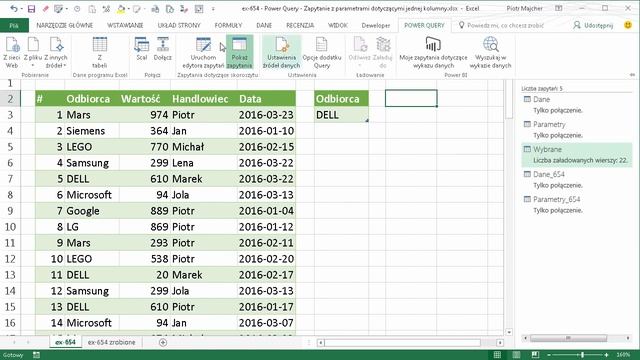Click the Piotr Majcher account name
Viewport: 640px width, 360px height.
click(x=524, y=9)
